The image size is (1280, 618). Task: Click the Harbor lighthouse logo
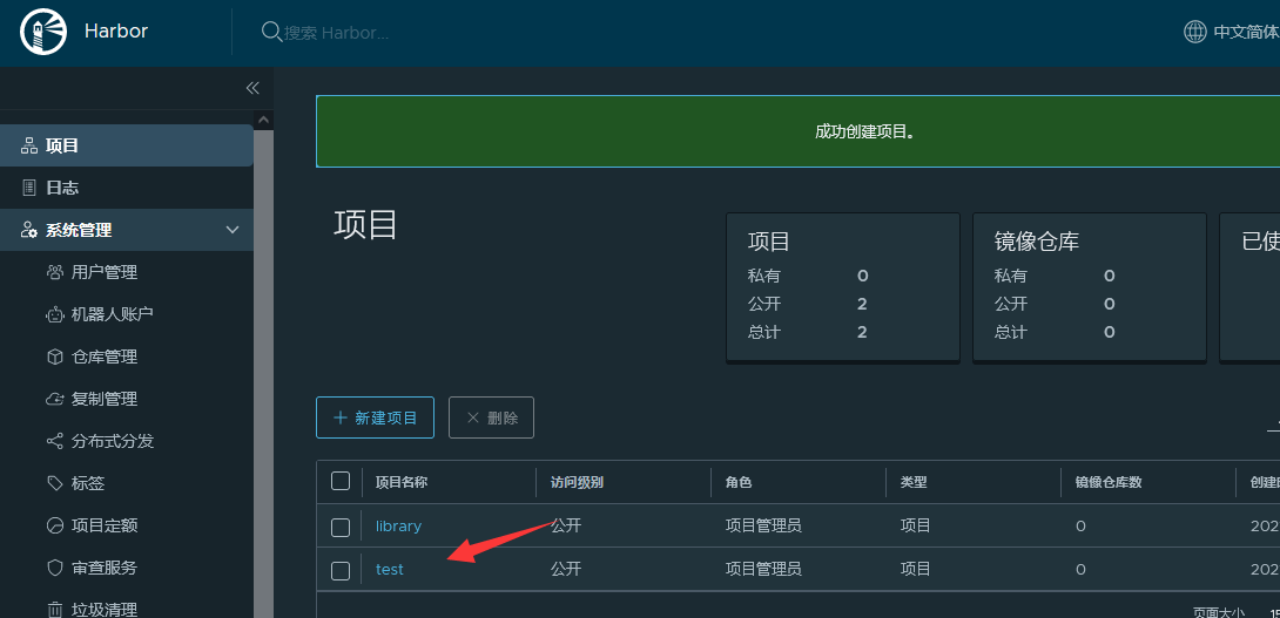43,31
